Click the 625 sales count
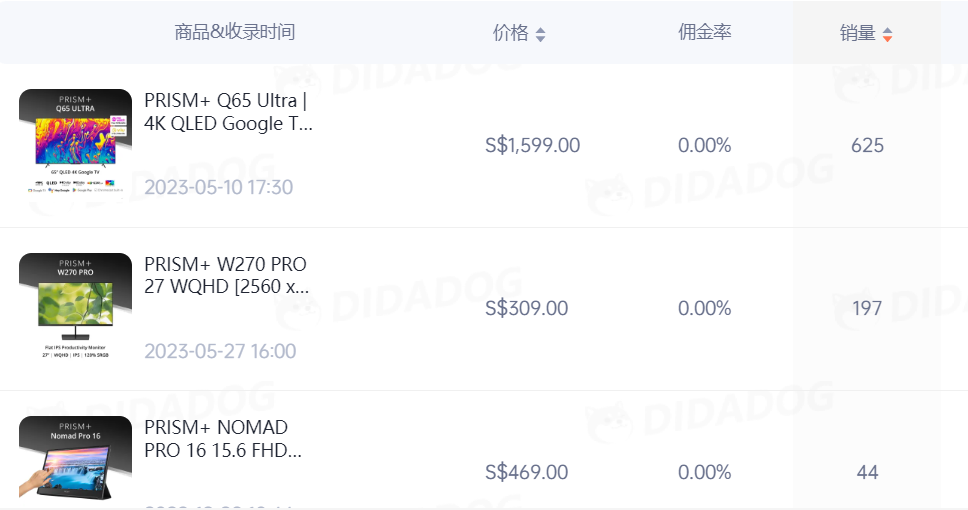 [x=867, y=145]
